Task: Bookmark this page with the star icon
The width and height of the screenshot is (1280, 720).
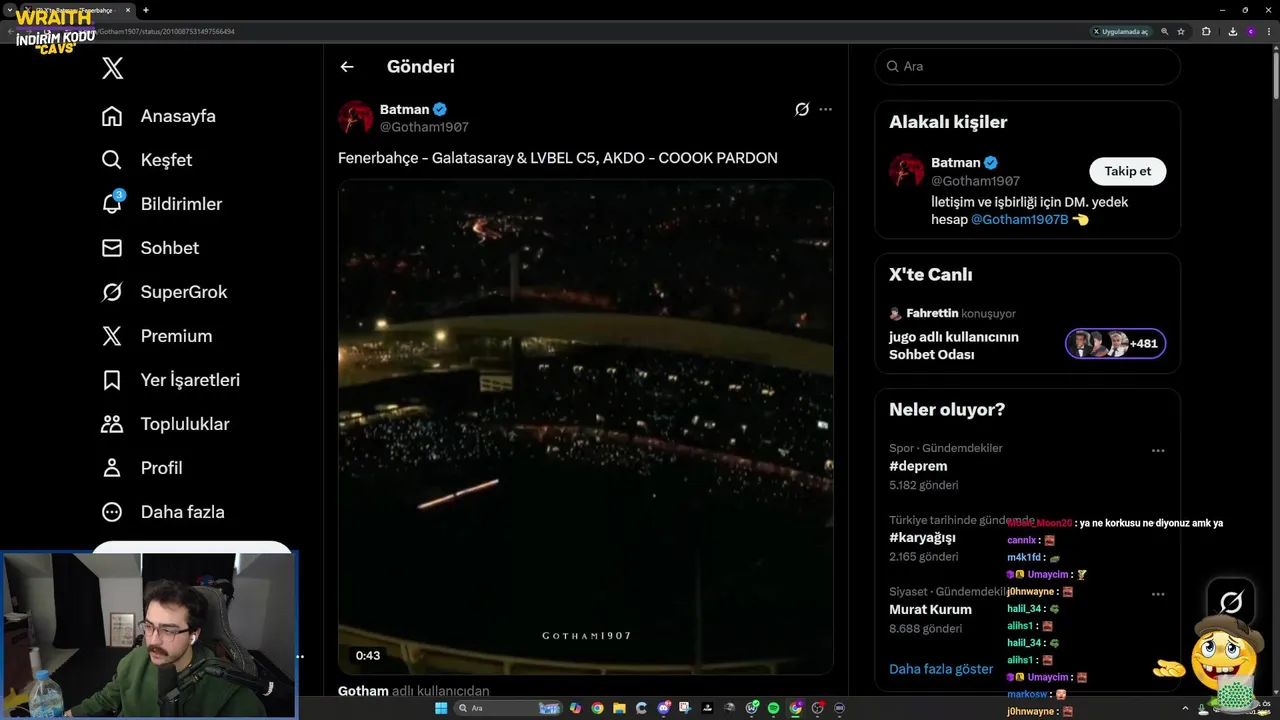Action: pos(1181,31)
